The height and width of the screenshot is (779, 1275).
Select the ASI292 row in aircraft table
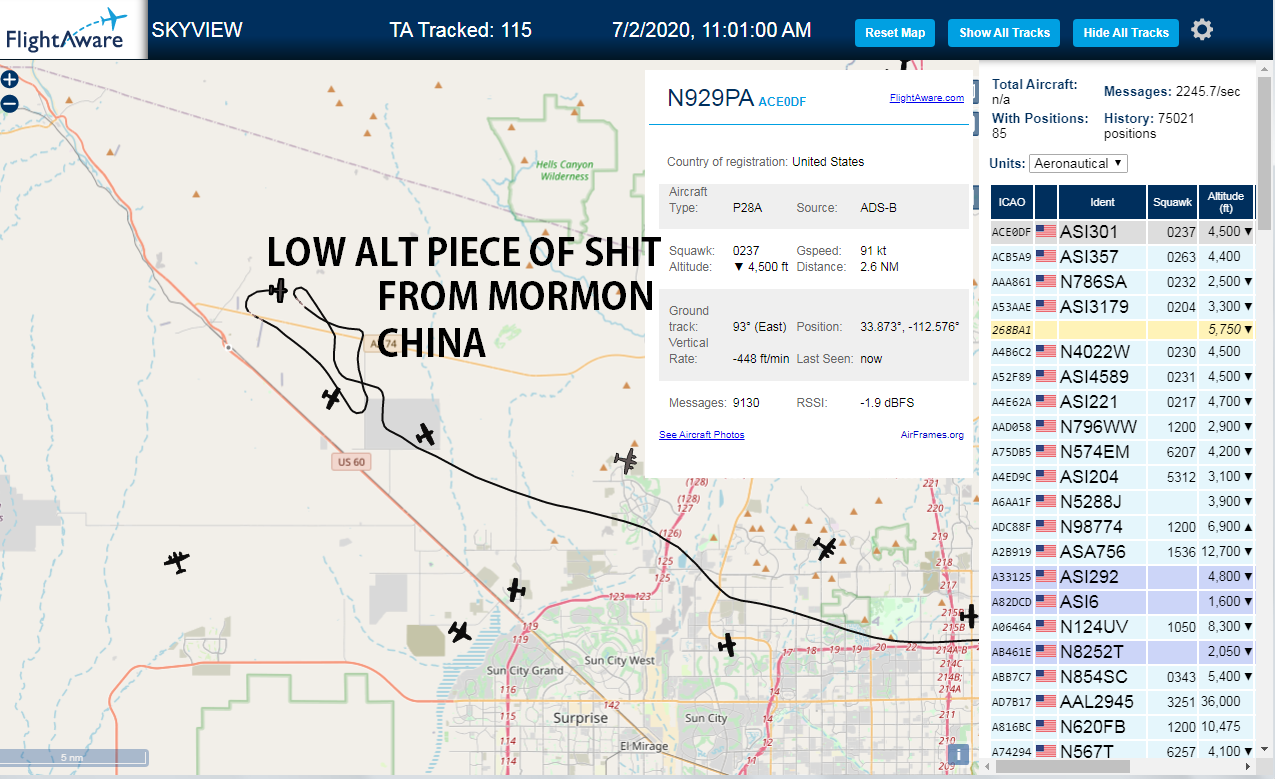tap(1122, 577)
